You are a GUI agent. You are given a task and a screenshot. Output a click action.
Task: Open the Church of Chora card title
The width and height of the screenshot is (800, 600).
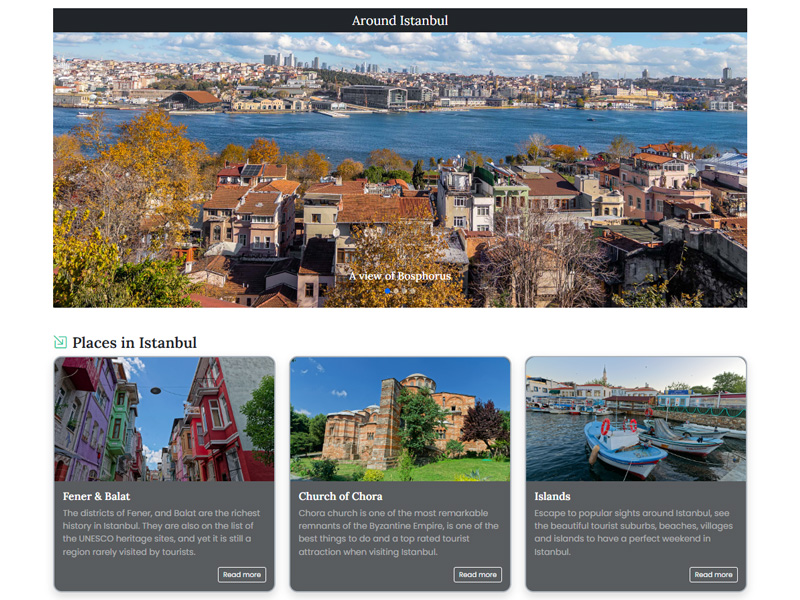pyautogui.click(x=340, y=496)
